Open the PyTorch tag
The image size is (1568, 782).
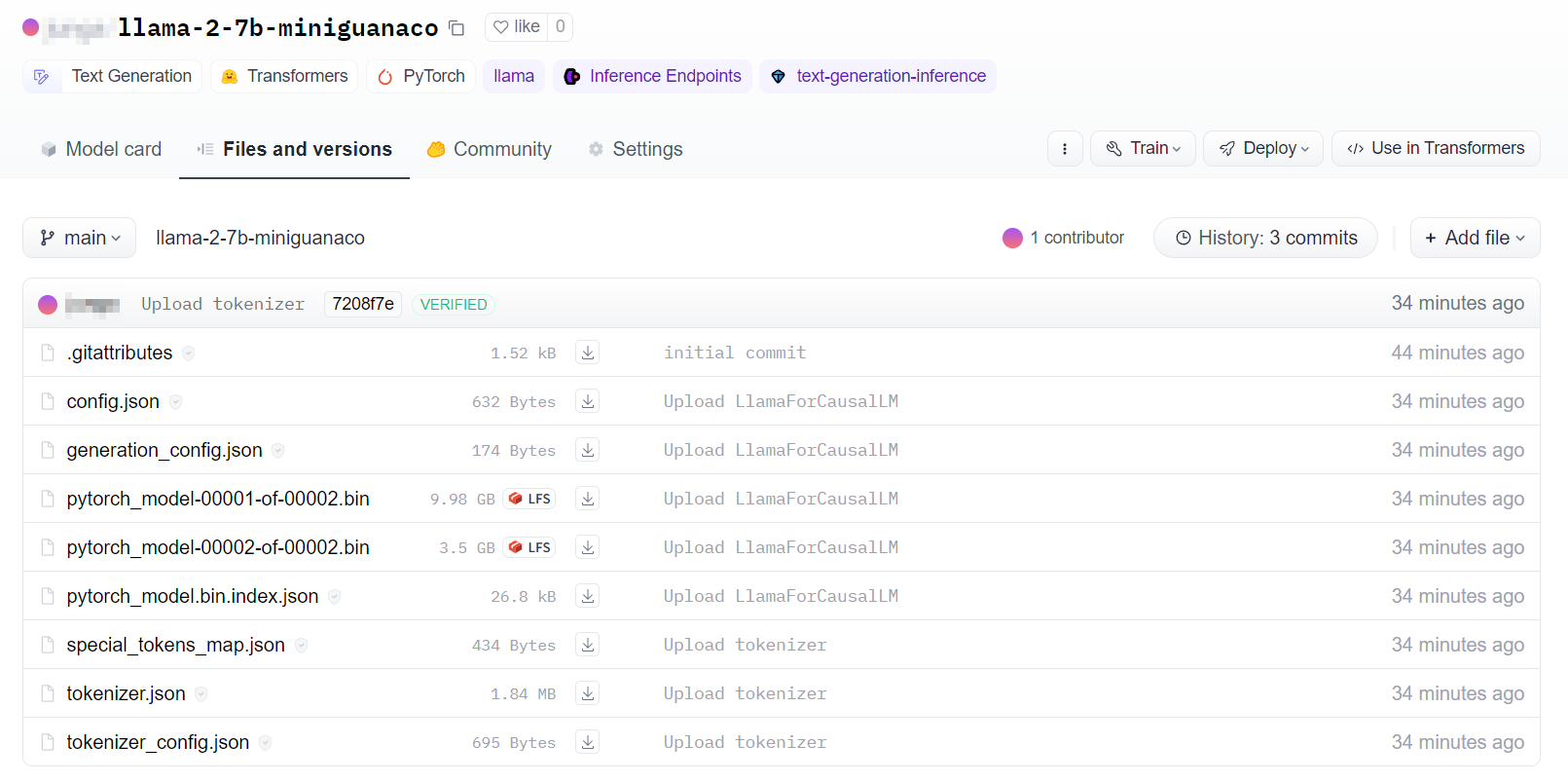point(420,76)
